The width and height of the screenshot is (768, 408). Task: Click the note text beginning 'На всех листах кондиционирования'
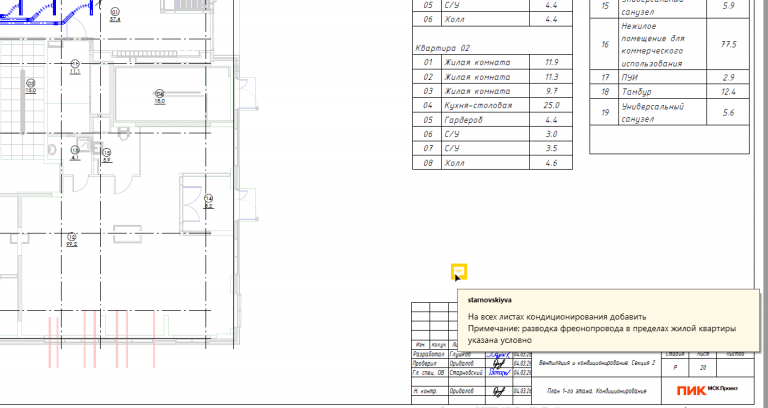[x=557, y=317]
